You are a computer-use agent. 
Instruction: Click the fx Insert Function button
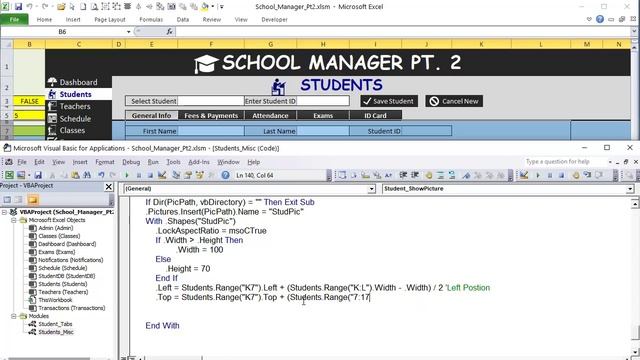[169, 31]
